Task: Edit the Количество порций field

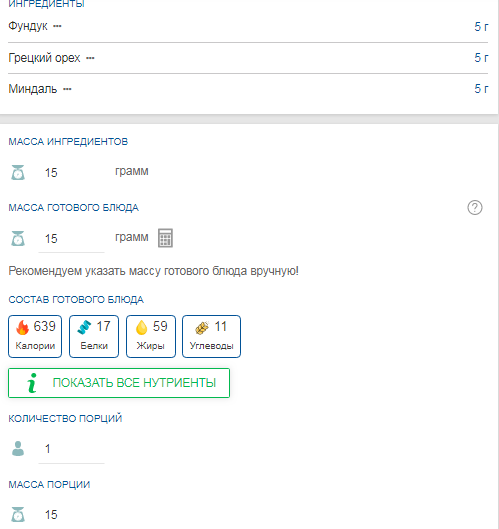Action: point(71,449)
